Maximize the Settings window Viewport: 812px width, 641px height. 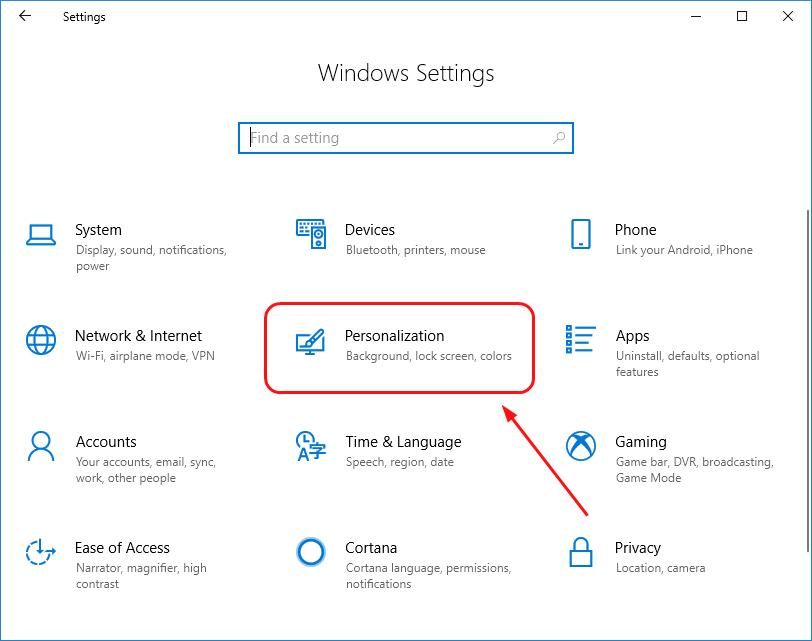tap(742, 16)
